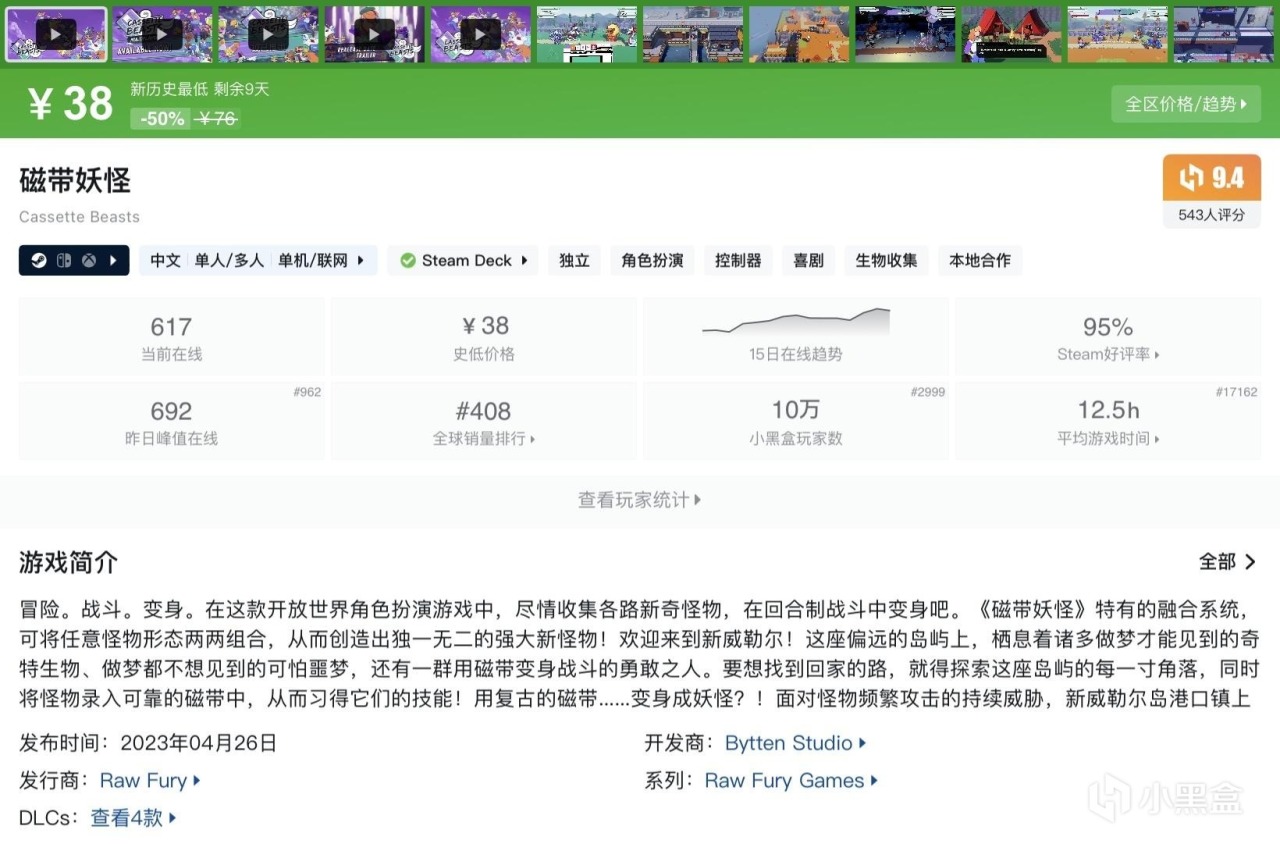The image size is (1280, 844).
Task: Open the Bytten Studio developer link
Action: 796,743
